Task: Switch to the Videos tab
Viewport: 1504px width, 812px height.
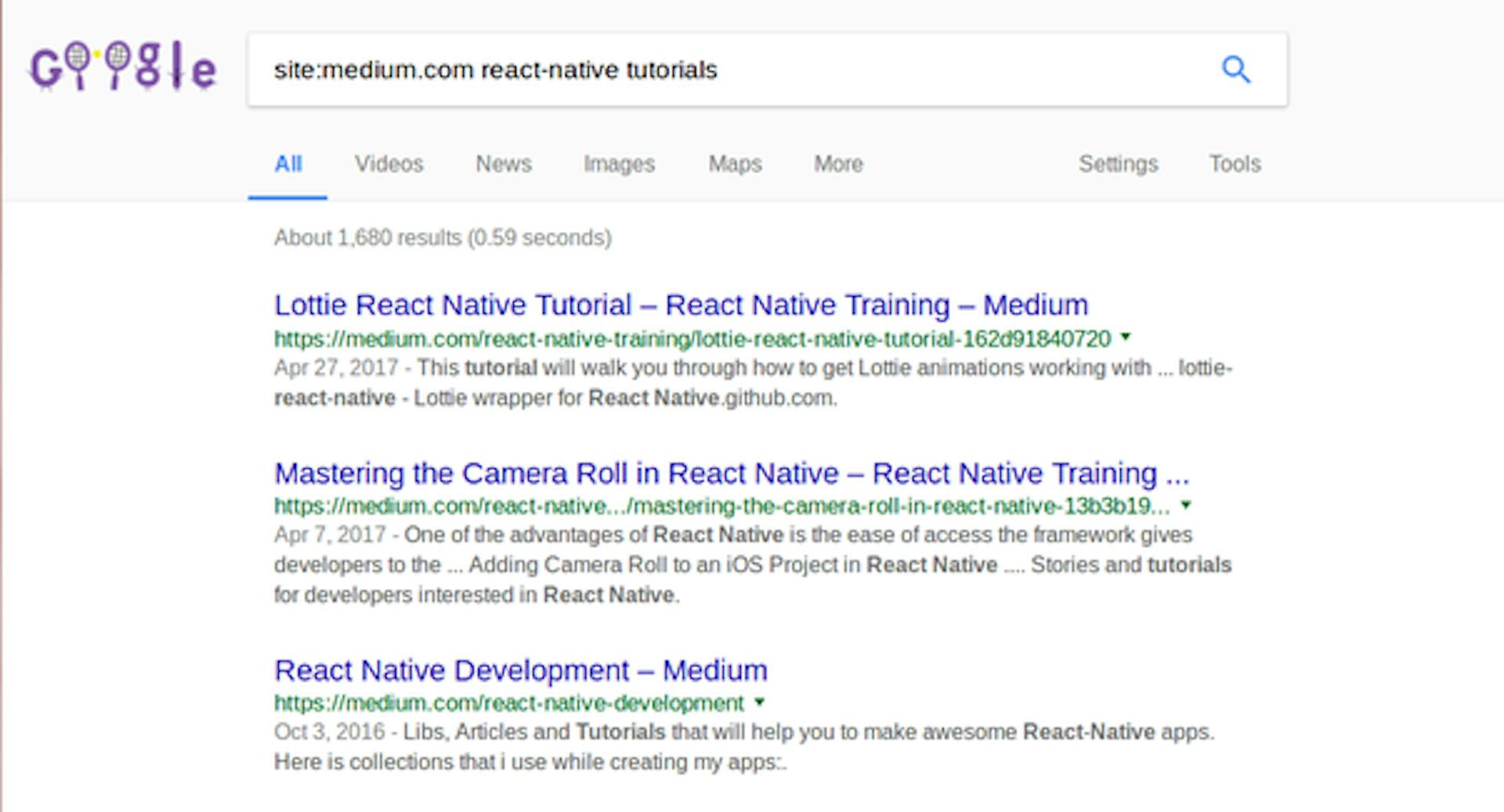Action: click(389, 164)
